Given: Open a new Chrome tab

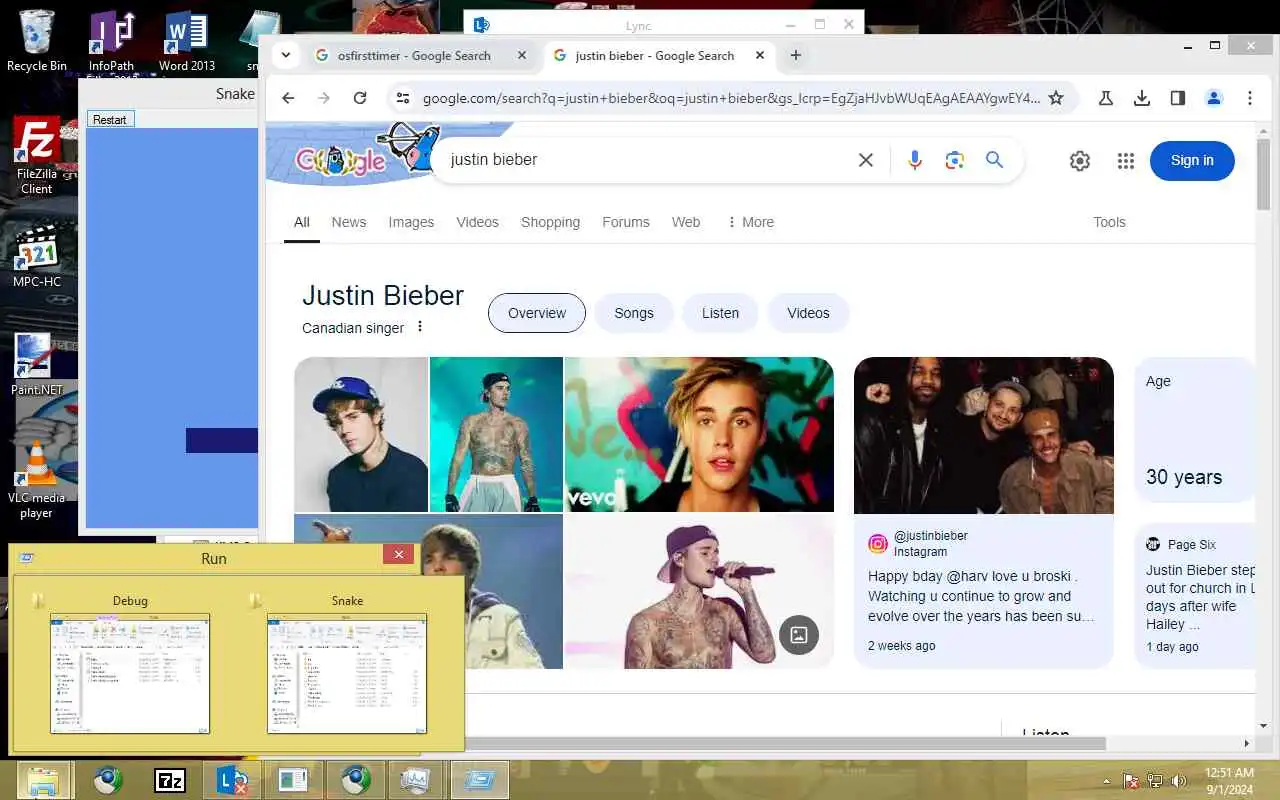Looking at the screenshot, I should [x=796, y=56].
